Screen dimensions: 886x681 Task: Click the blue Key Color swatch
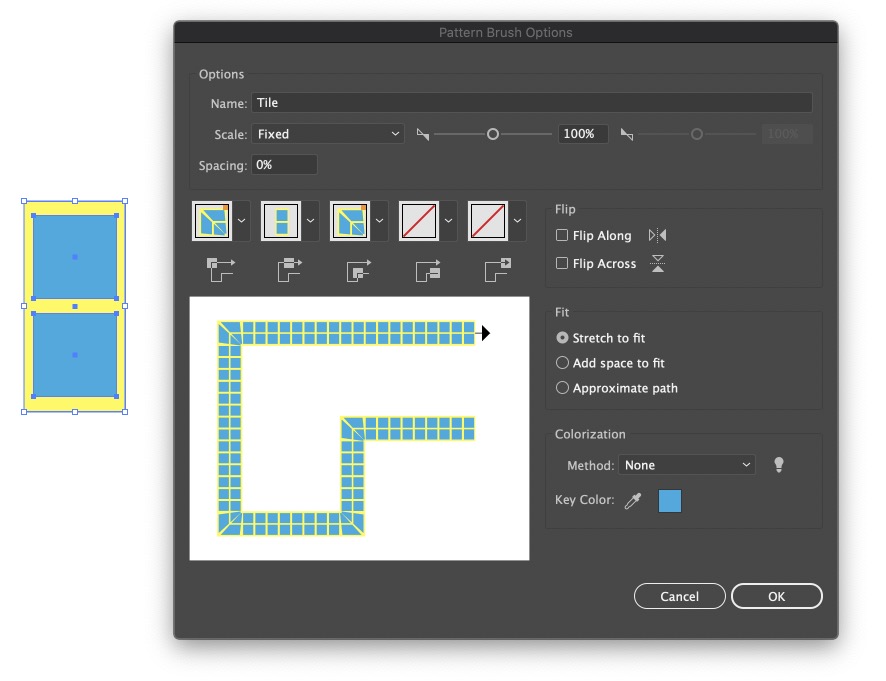click(670, 501)
